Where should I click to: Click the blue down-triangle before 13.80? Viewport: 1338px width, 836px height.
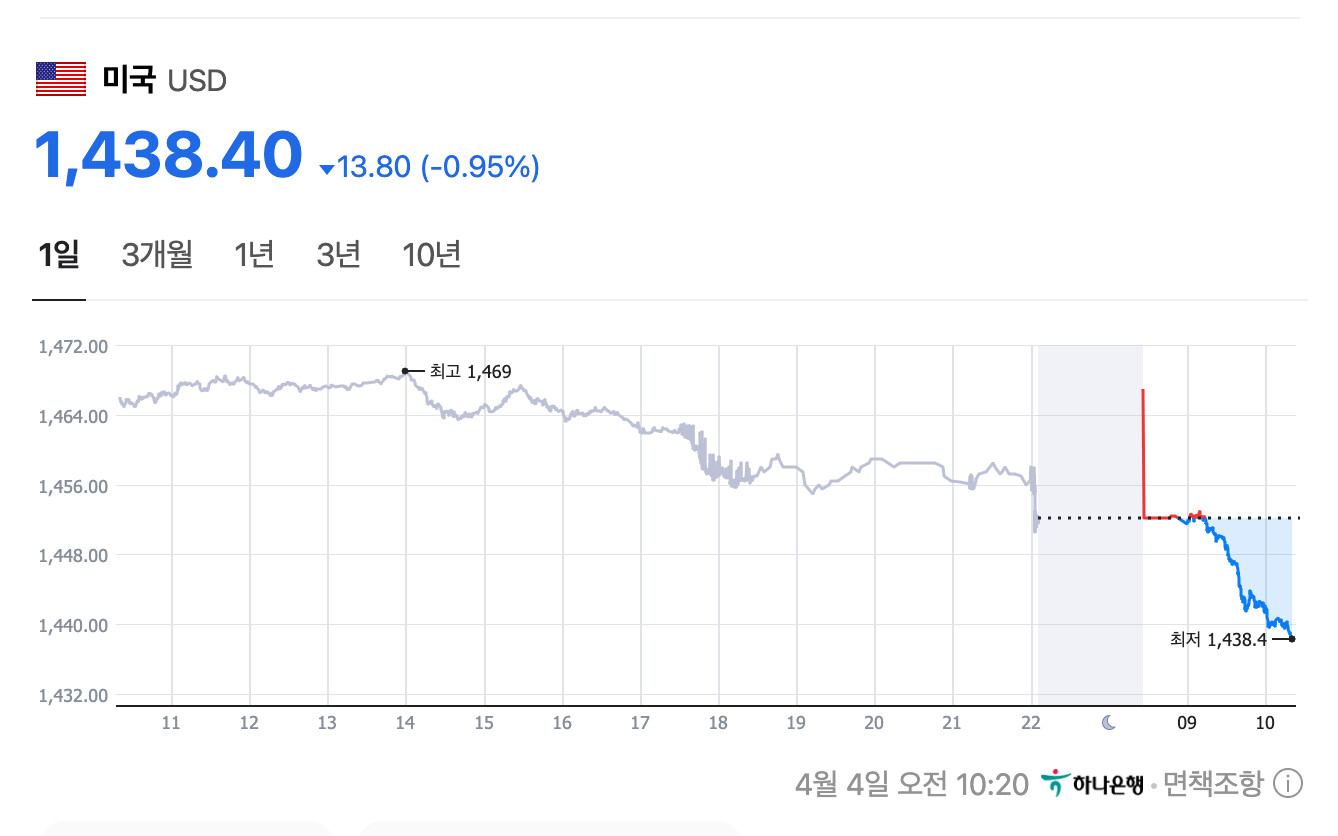coord(326,169)
